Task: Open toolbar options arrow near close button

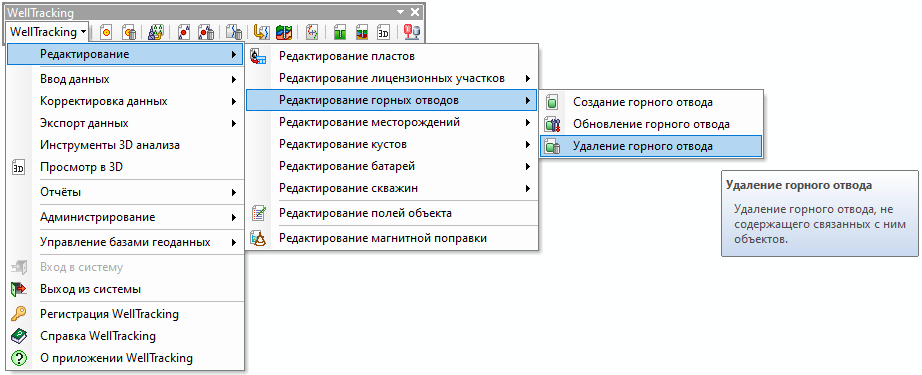Action: (x=400, y=12)
